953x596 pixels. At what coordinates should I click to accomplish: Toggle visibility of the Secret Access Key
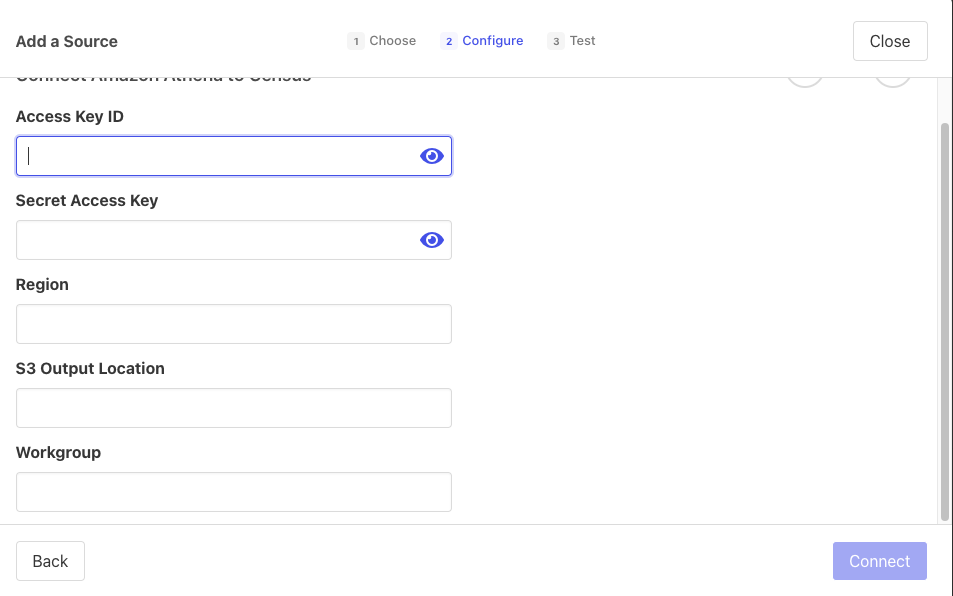pos(431,240)
